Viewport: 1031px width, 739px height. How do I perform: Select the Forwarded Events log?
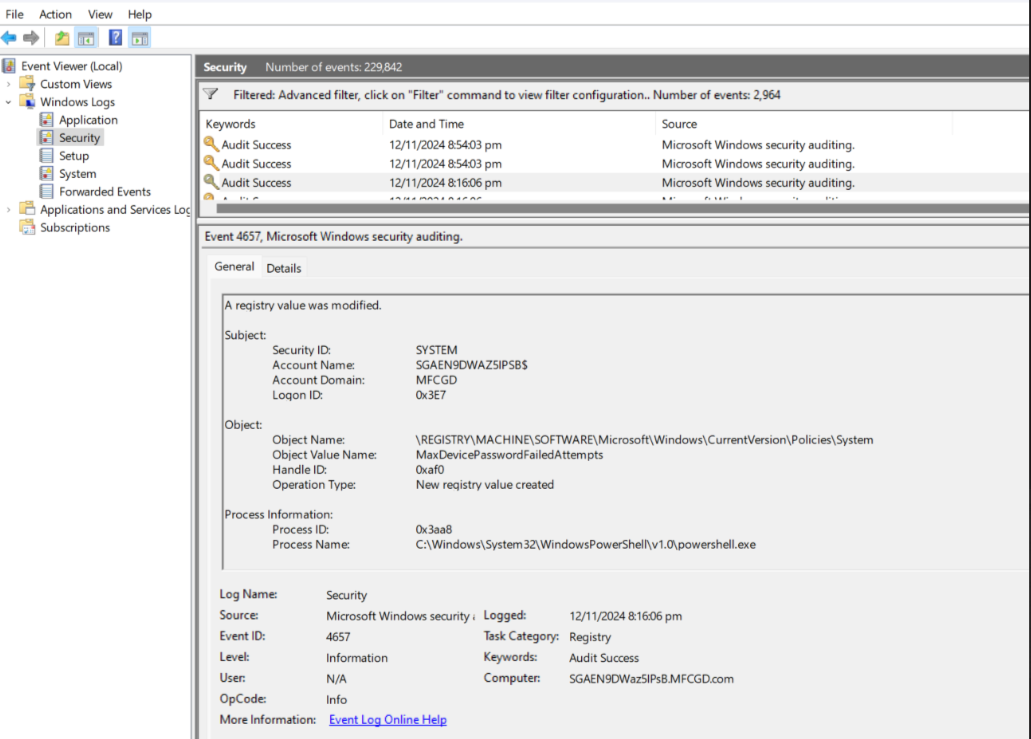tap(104, 192)
